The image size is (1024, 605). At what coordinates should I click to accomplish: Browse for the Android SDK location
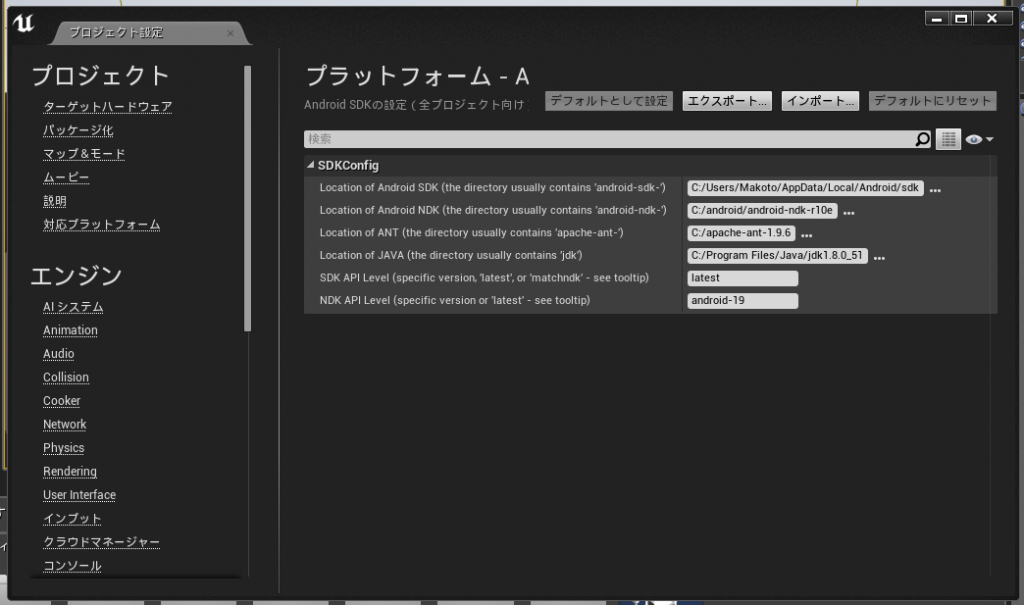[935, 190]
